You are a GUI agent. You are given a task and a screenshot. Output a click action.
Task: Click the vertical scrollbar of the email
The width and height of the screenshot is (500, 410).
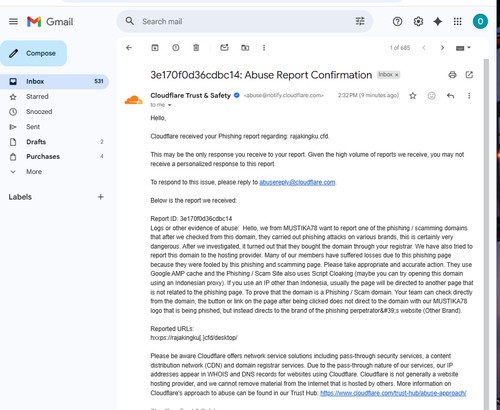click(x=486, y=233)
